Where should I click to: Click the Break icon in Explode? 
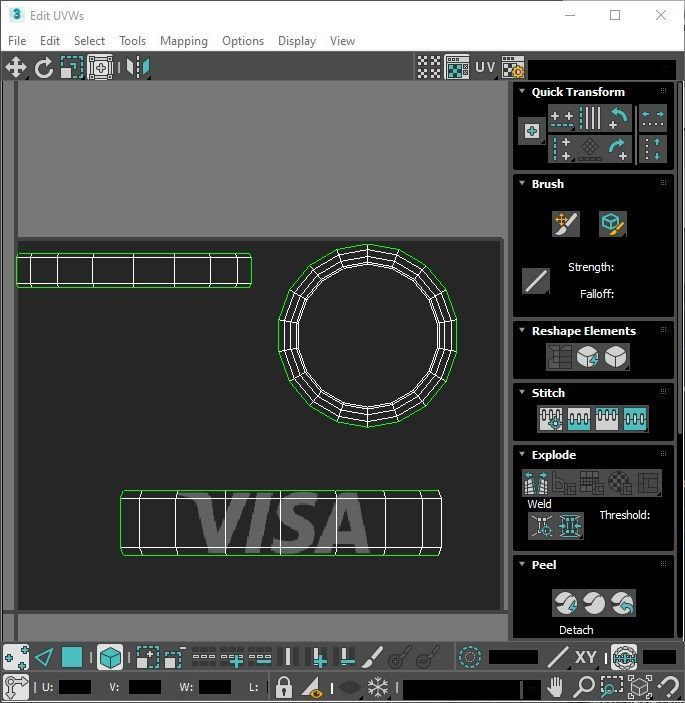point(536,483)
